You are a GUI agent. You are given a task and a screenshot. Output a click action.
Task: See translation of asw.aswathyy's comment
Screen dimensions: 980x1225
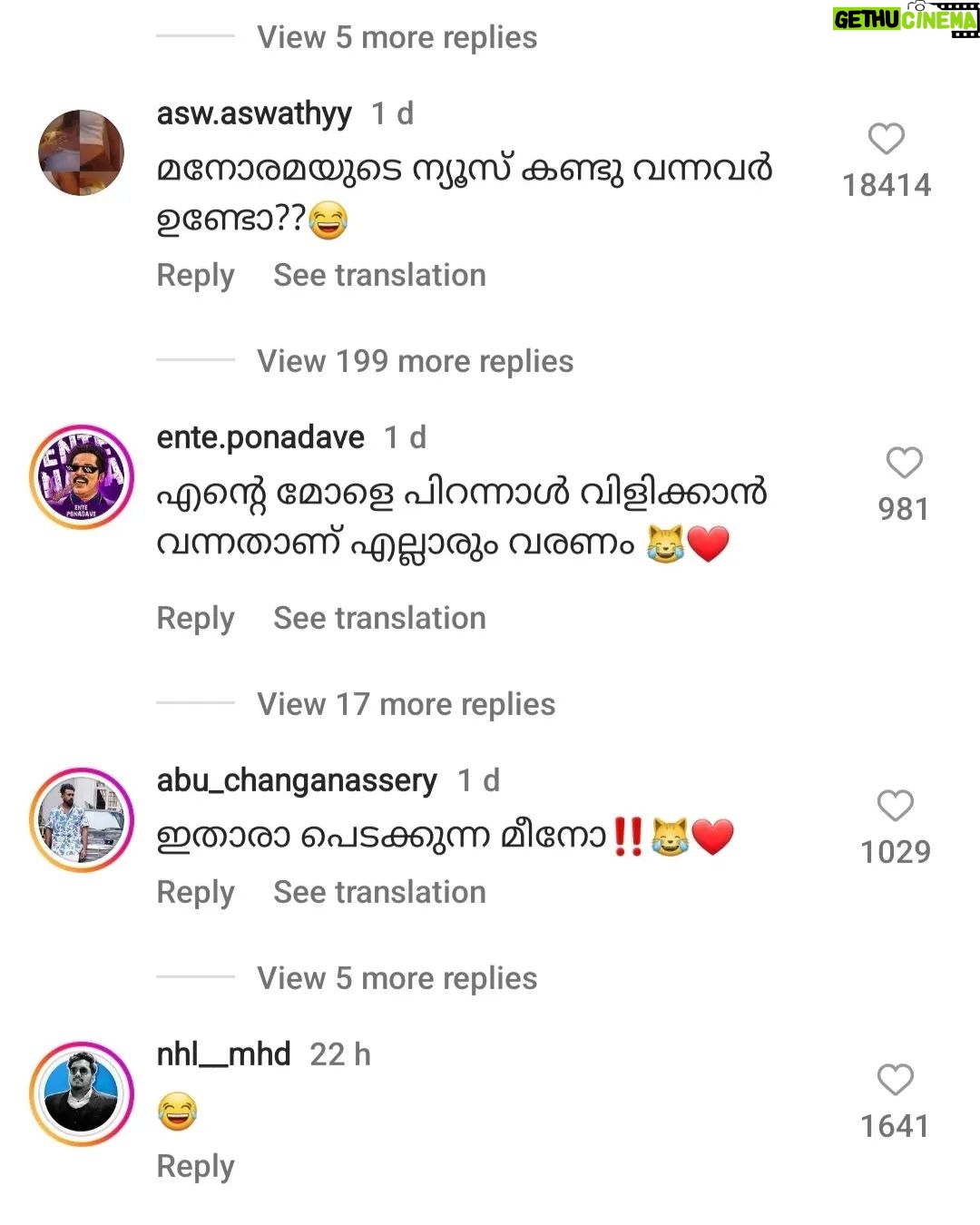tap(379, 275)
